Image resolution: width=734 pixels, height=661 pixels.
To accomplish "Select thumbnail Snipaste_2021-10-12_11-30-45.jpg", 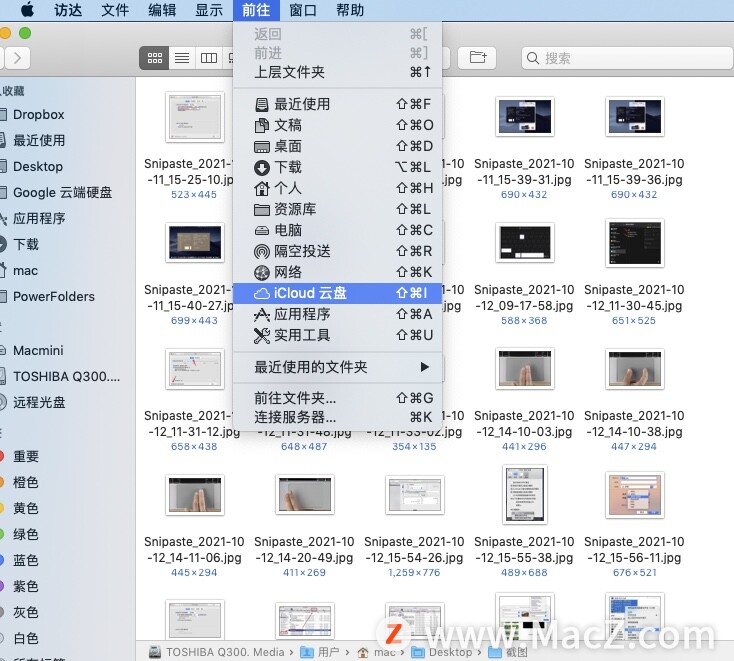I will tap(634, 242).
